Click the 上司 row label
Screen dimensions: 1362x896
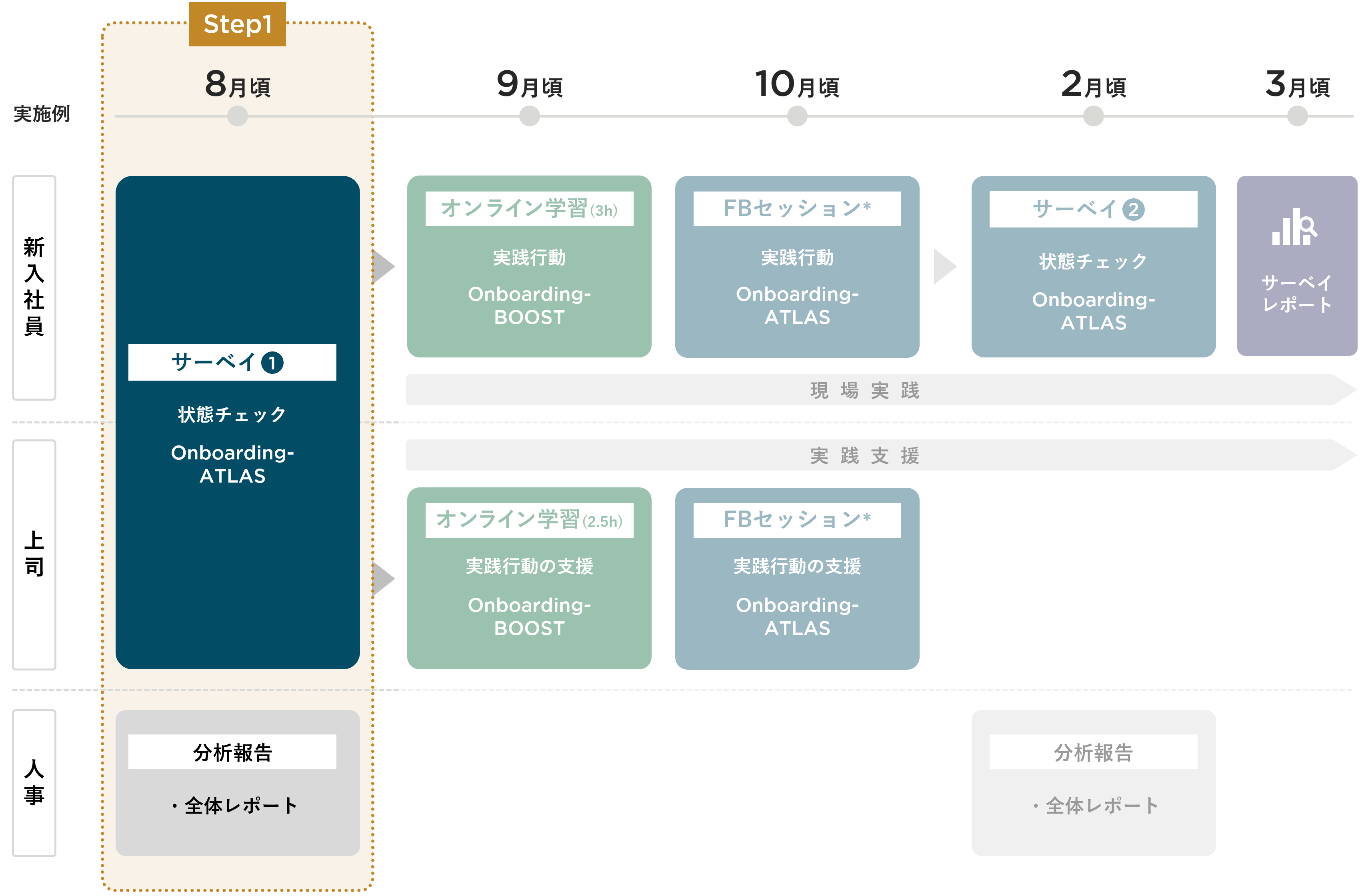(34, 555)
